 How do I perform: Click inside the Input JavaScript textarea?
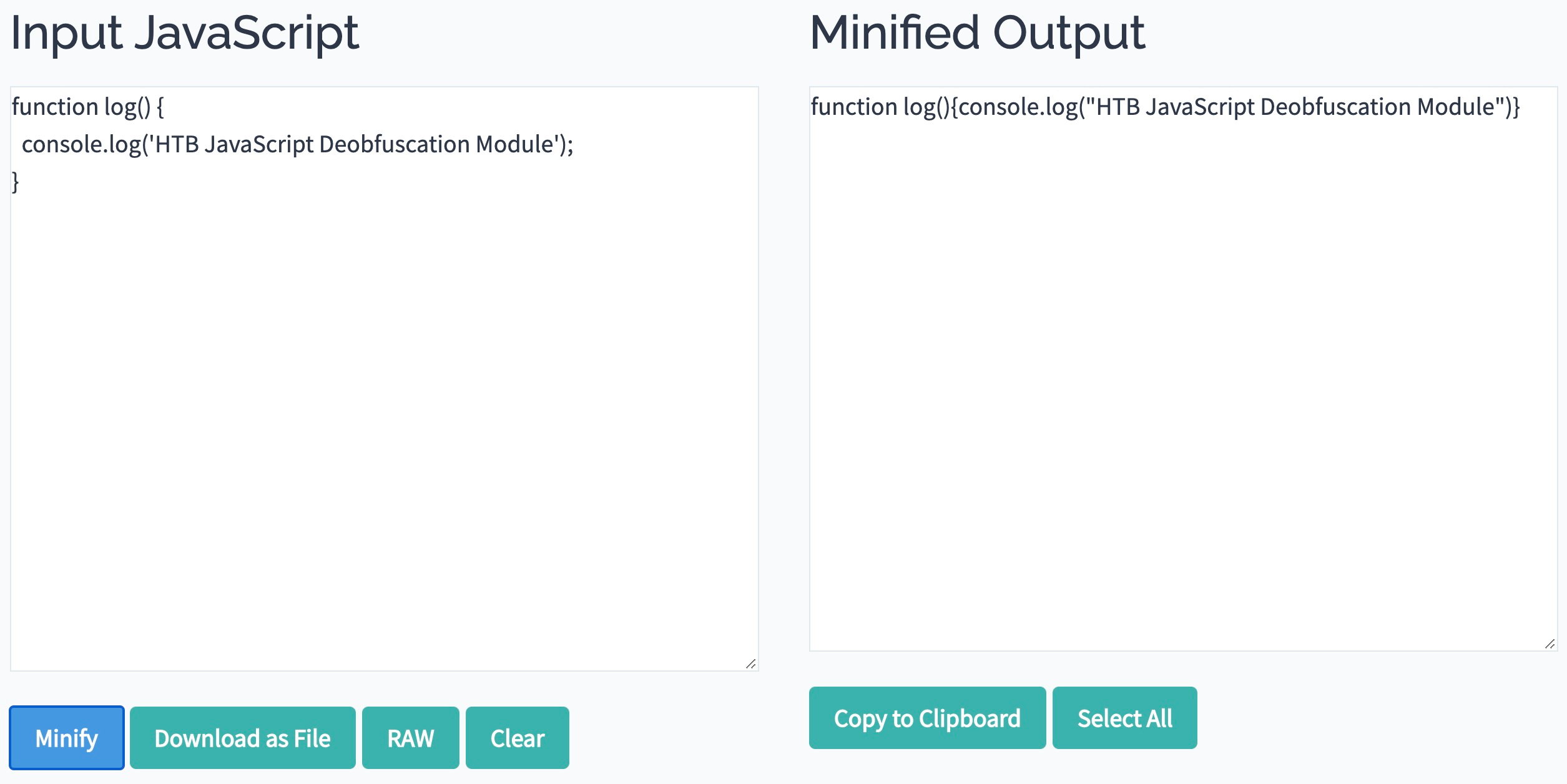click(x=385, y=379)
